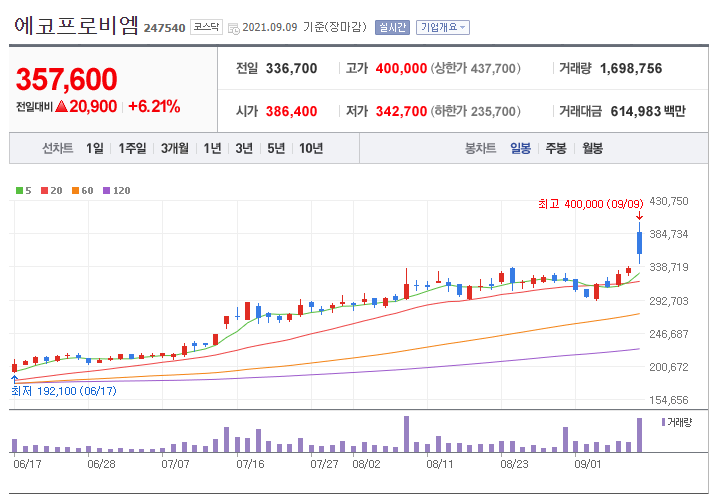Viewport: 709px width, 494px height.
Task: Click the +6.21% change rate
Action: click(x=154, y=106)
